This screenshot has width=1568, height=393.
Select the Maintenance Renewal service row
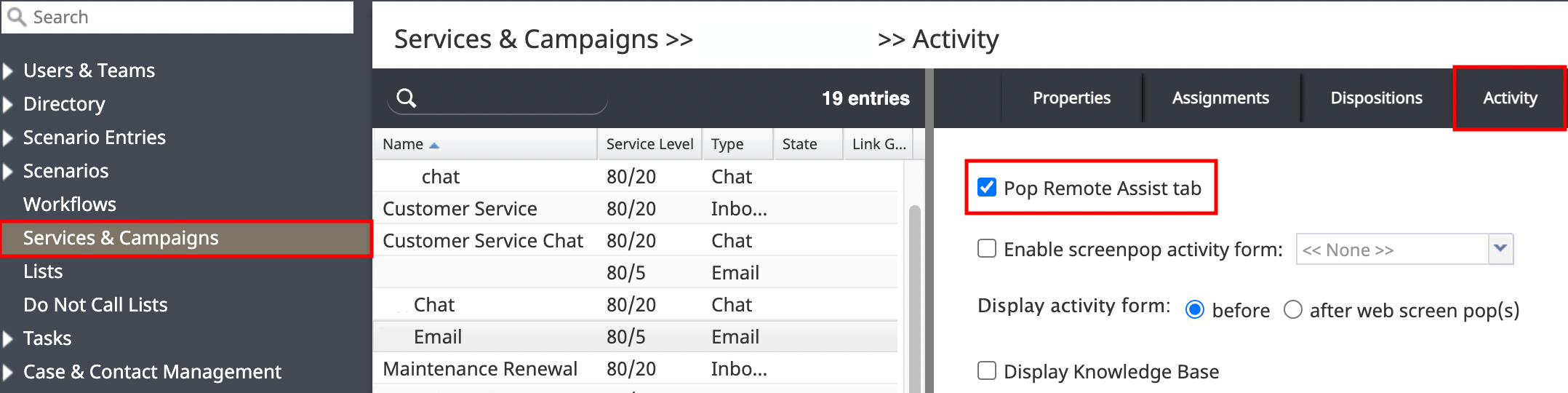[635, 369]
